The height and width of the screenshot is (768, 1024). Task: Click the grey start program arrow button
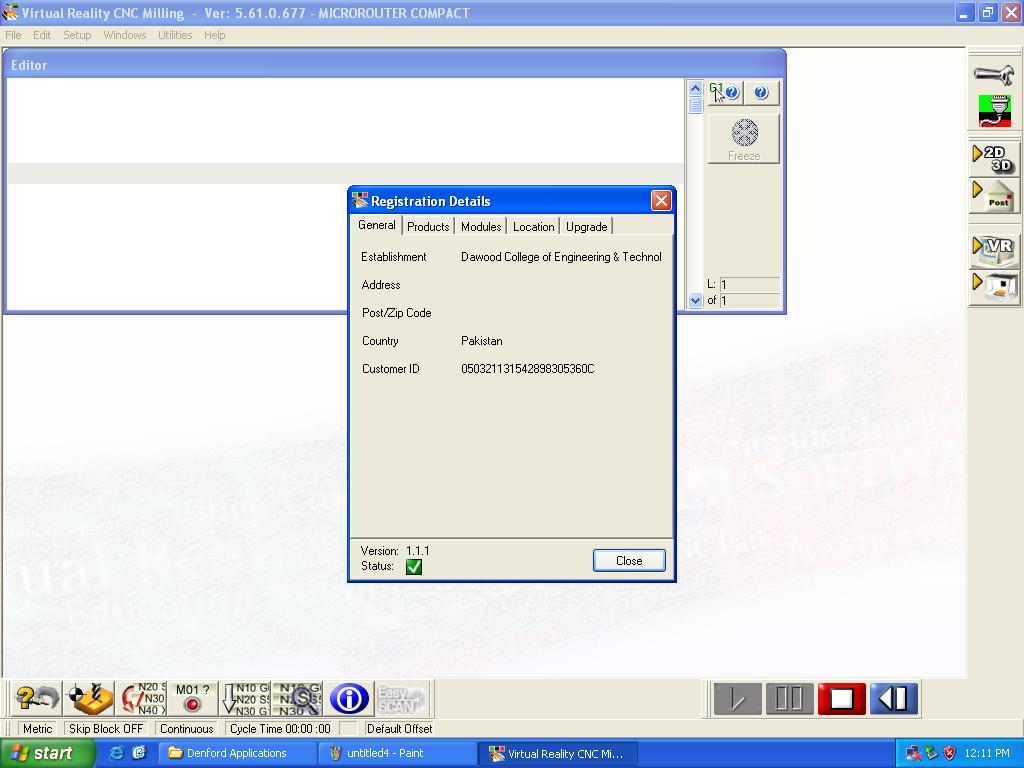(737, 699)
